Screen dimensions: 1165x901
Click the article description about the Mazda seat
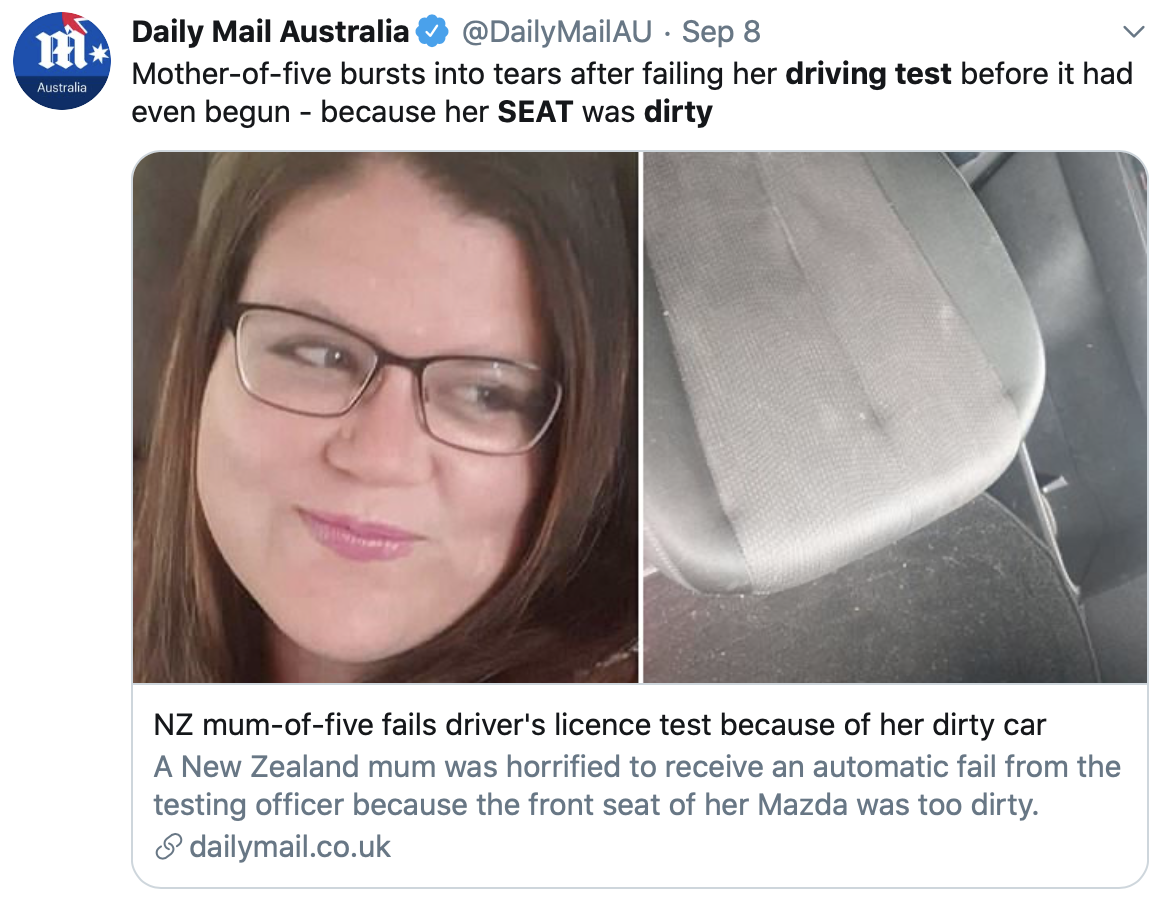coord(637,785)
